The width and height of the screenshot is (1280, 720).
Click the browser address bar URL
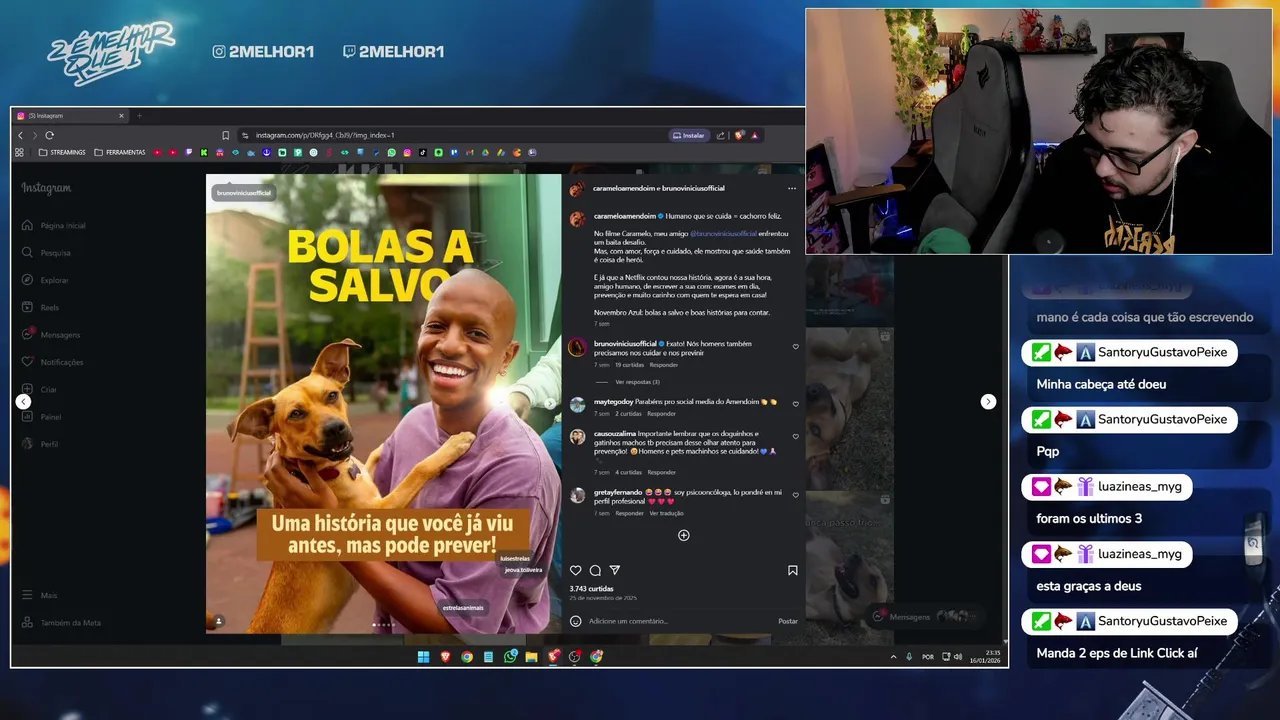[325, 135]
